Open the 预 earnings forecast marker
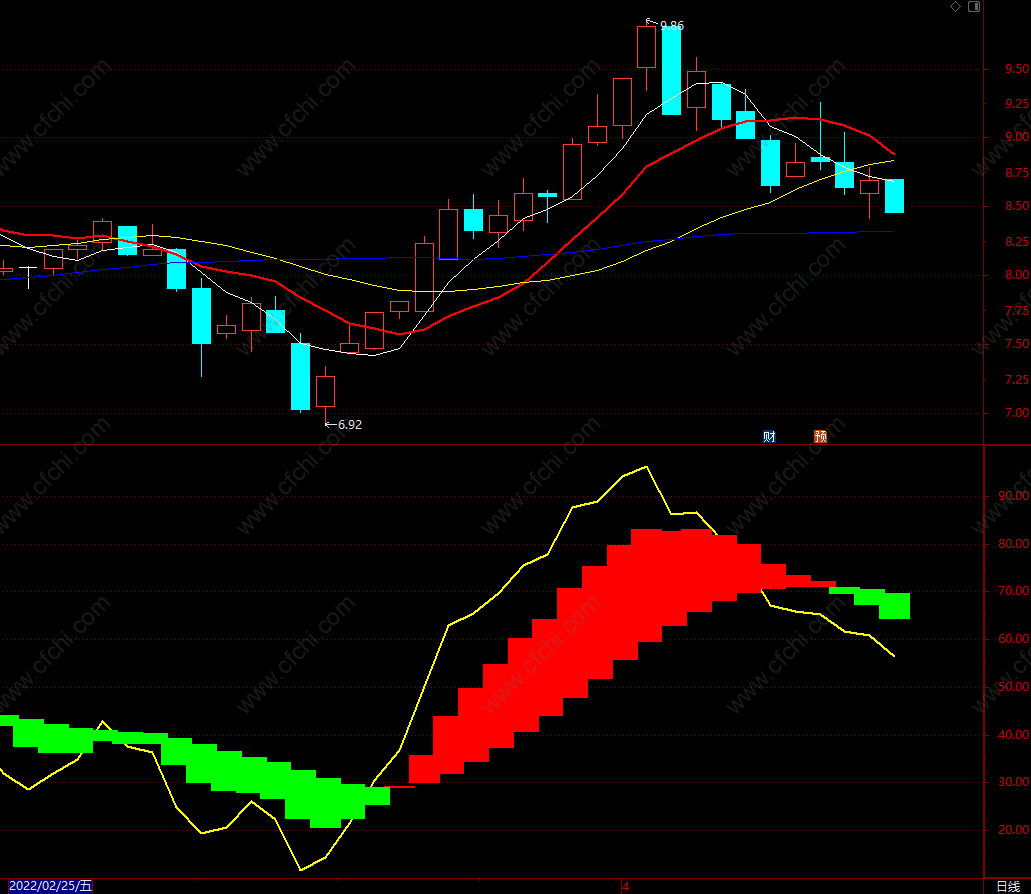Viewport: 1031px width, 894px height. click(821, 436)
